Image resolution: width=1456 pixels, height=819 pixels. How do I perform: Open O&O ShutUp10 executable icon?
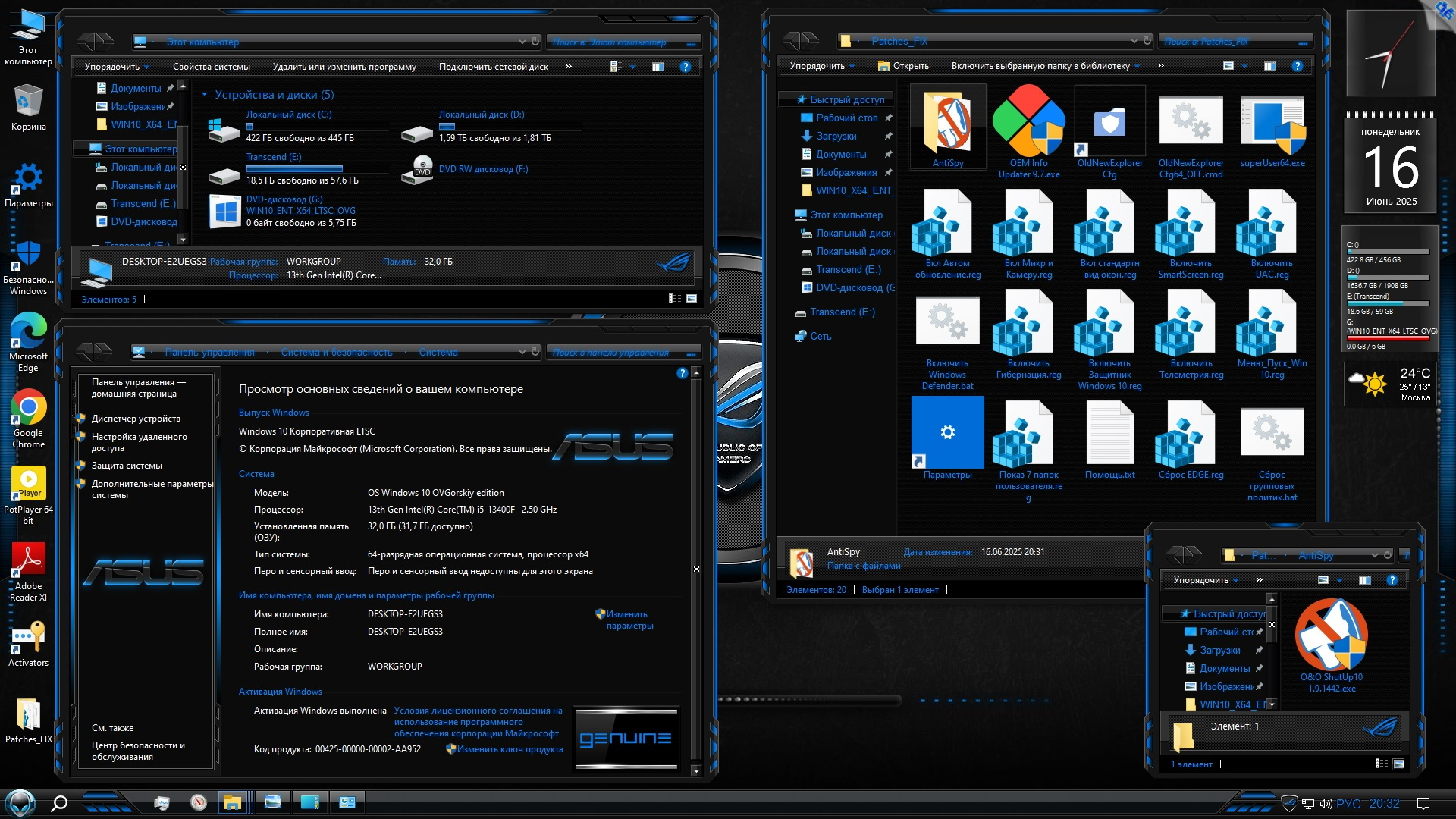point(1331,635)
